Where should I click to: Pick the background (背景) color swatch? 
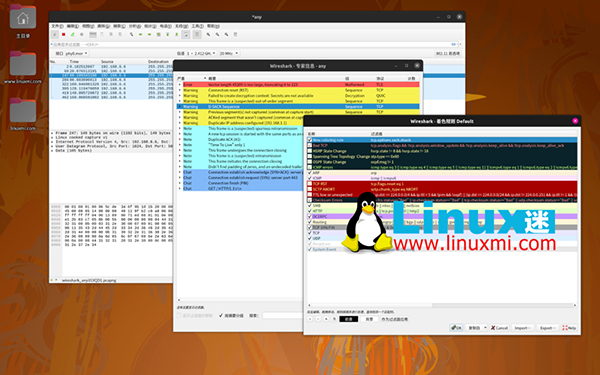pos(369,319)
